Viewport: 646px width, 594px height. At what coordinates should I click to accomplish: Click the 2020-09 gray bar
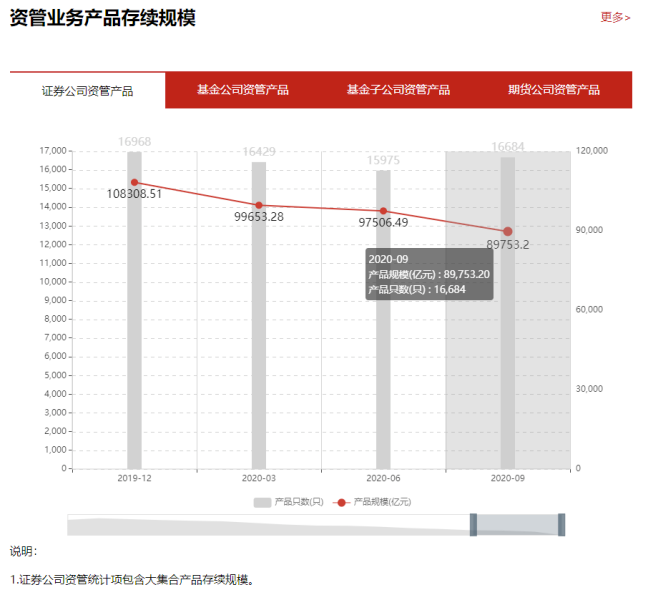click(x=508, y=350)
